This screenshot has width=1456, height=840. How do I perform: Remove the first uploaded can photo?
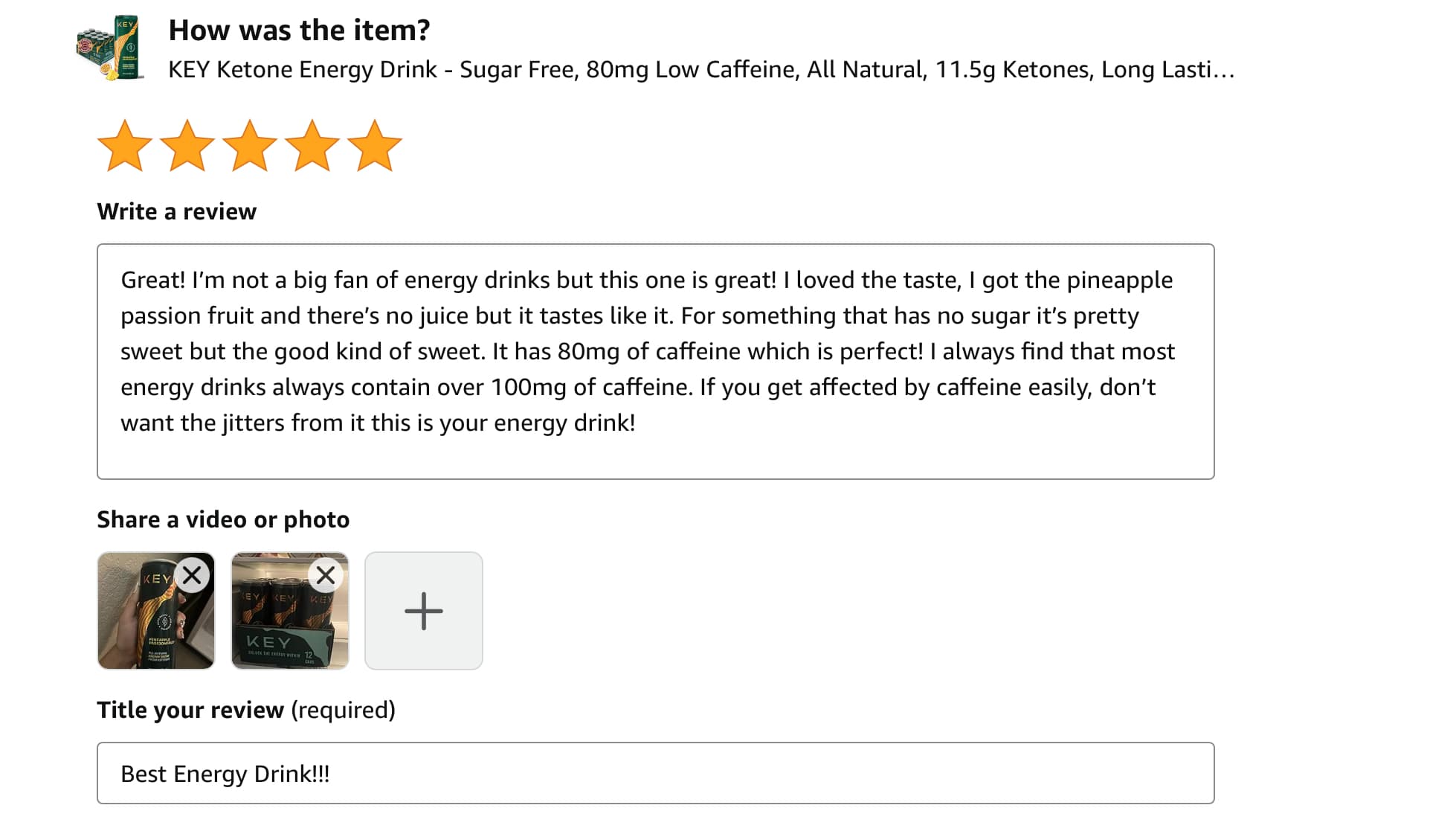pos(193,574)
